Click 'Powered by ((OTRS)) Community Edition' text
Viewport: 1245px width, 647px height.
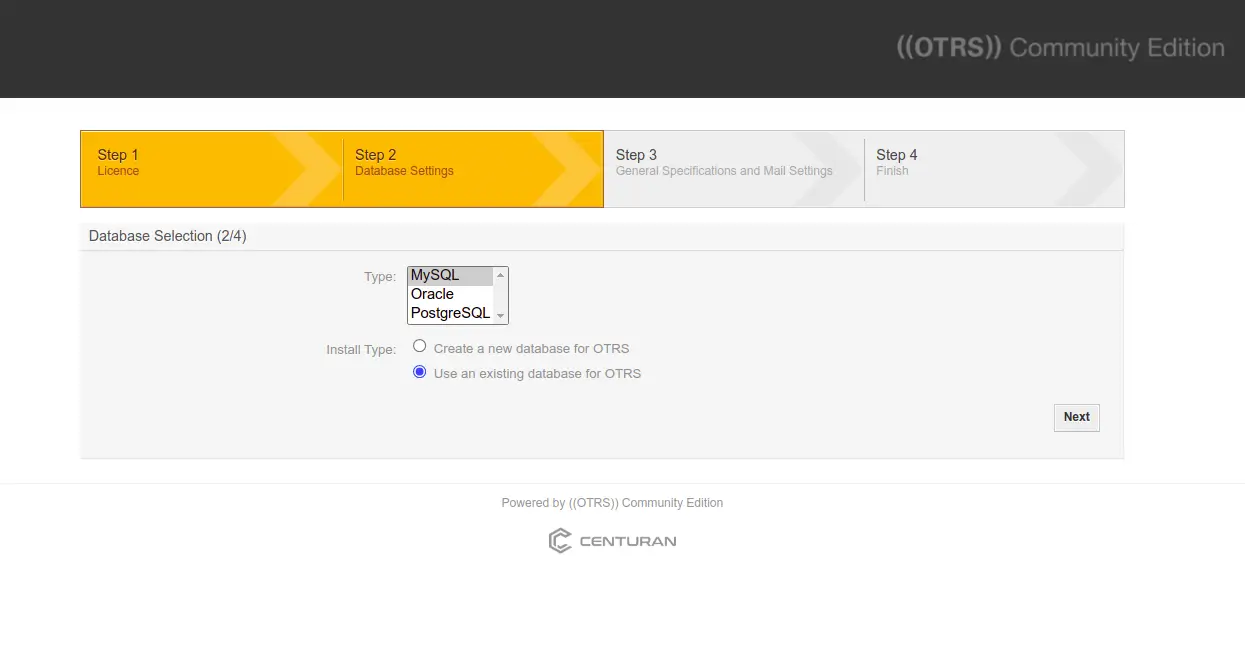click(x=612, y=503)
